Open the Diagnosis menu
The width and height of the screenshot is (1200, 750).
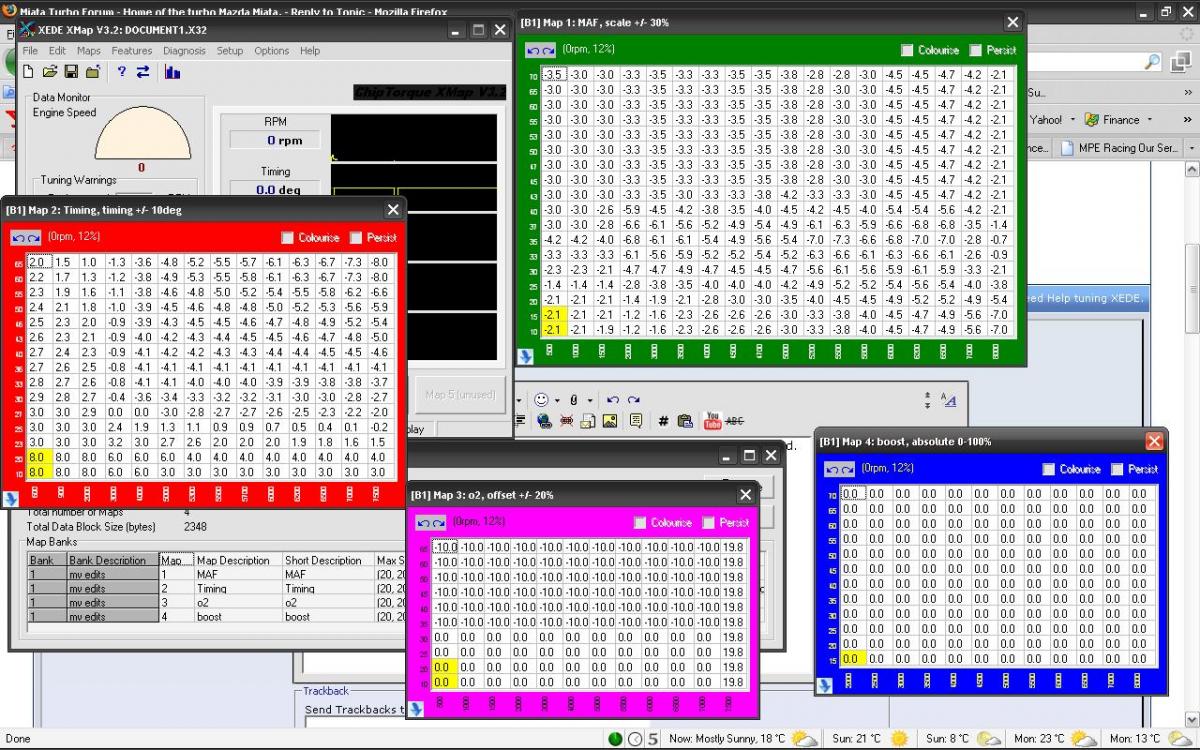tap(184, 51)
